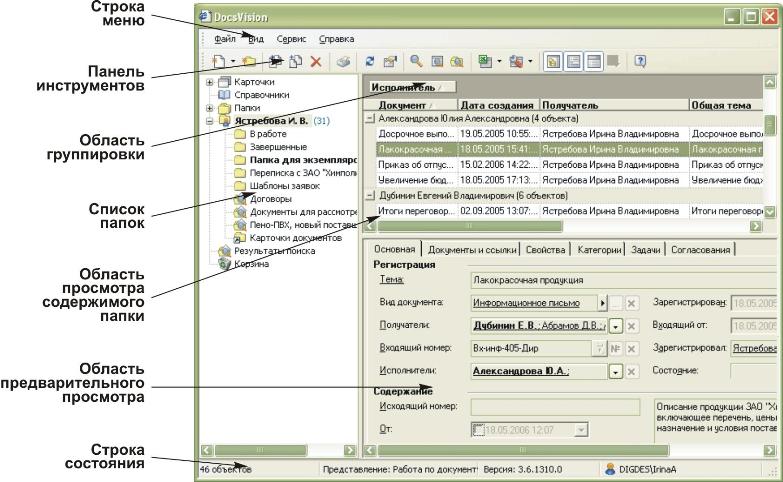The width and height of the screenshot is (783, 482).
Task: Collapse the Ястребова И. В. tree node
Action: [x=210, y=121]
